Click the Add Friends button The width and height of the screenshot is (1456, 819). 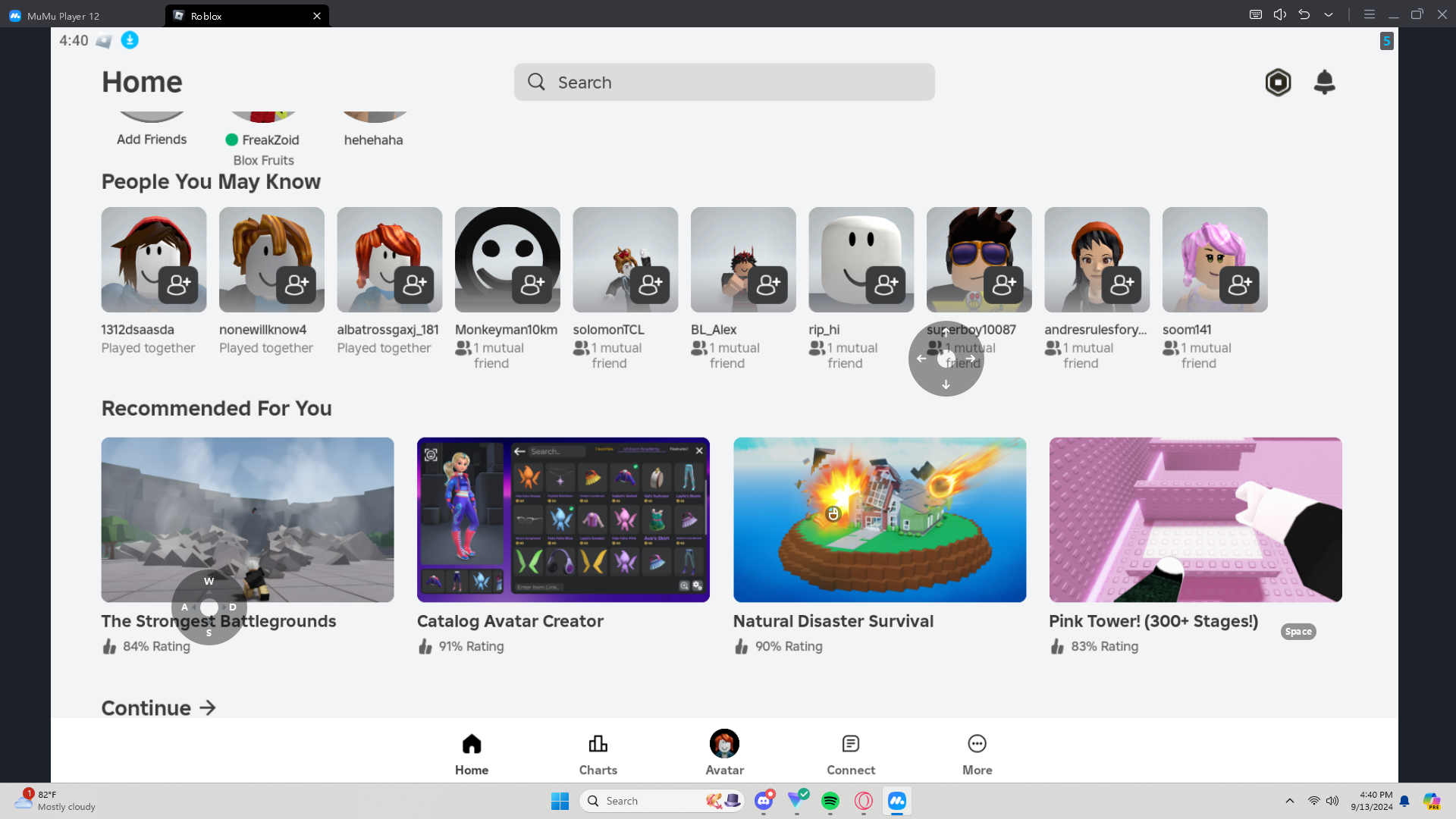coord(152,129)
